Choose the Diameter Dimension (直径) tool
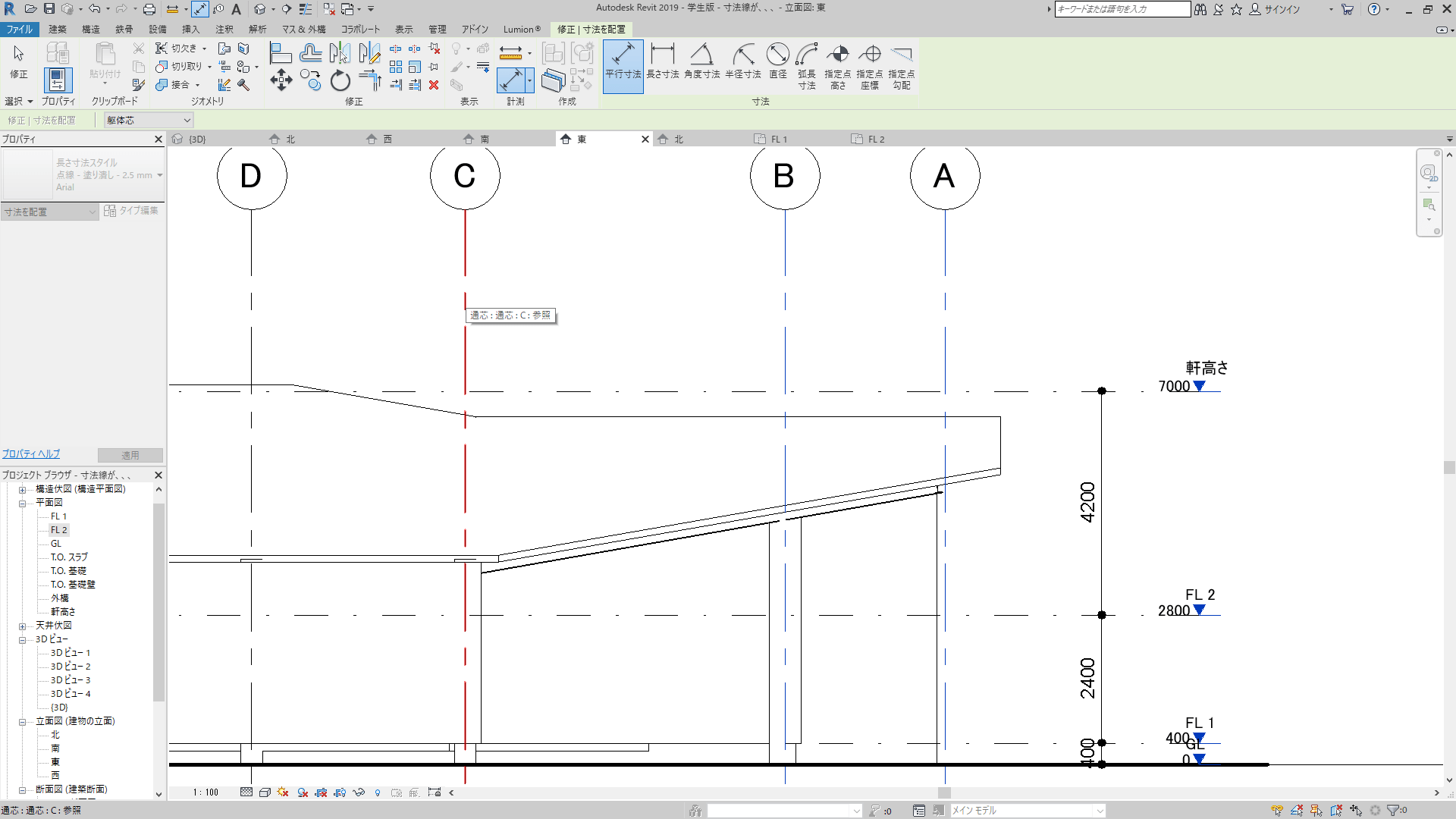The image size is (1456, 819). [x=778, y=61]
